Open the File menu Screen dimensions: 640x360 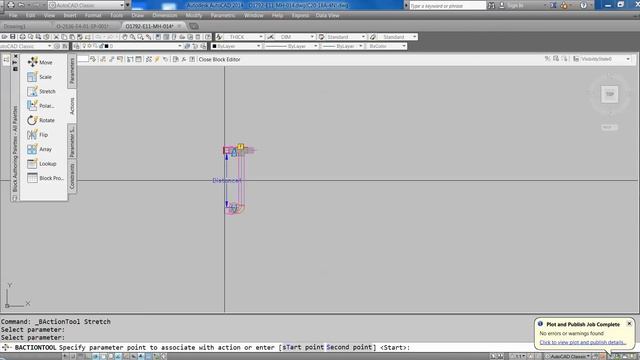click(x=13, y=16)
